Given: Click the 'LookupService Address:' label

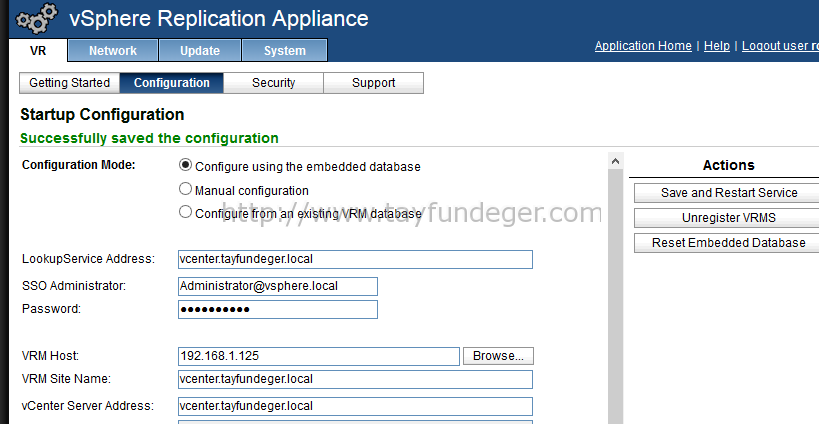Looking at the screenshot, I should click(88, 259).
